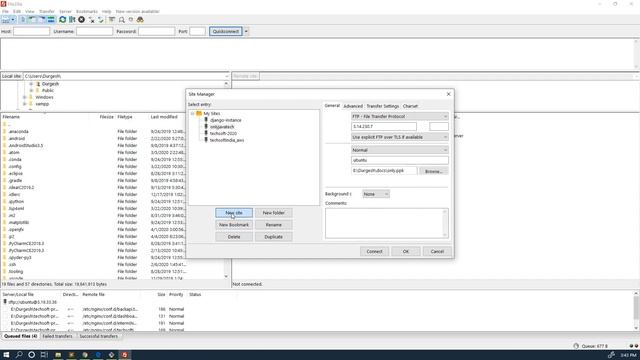Open Quickconnect history dropdown arrow
Screen dimensions: 640x360
pyautogui.click(x=246, y=31)
